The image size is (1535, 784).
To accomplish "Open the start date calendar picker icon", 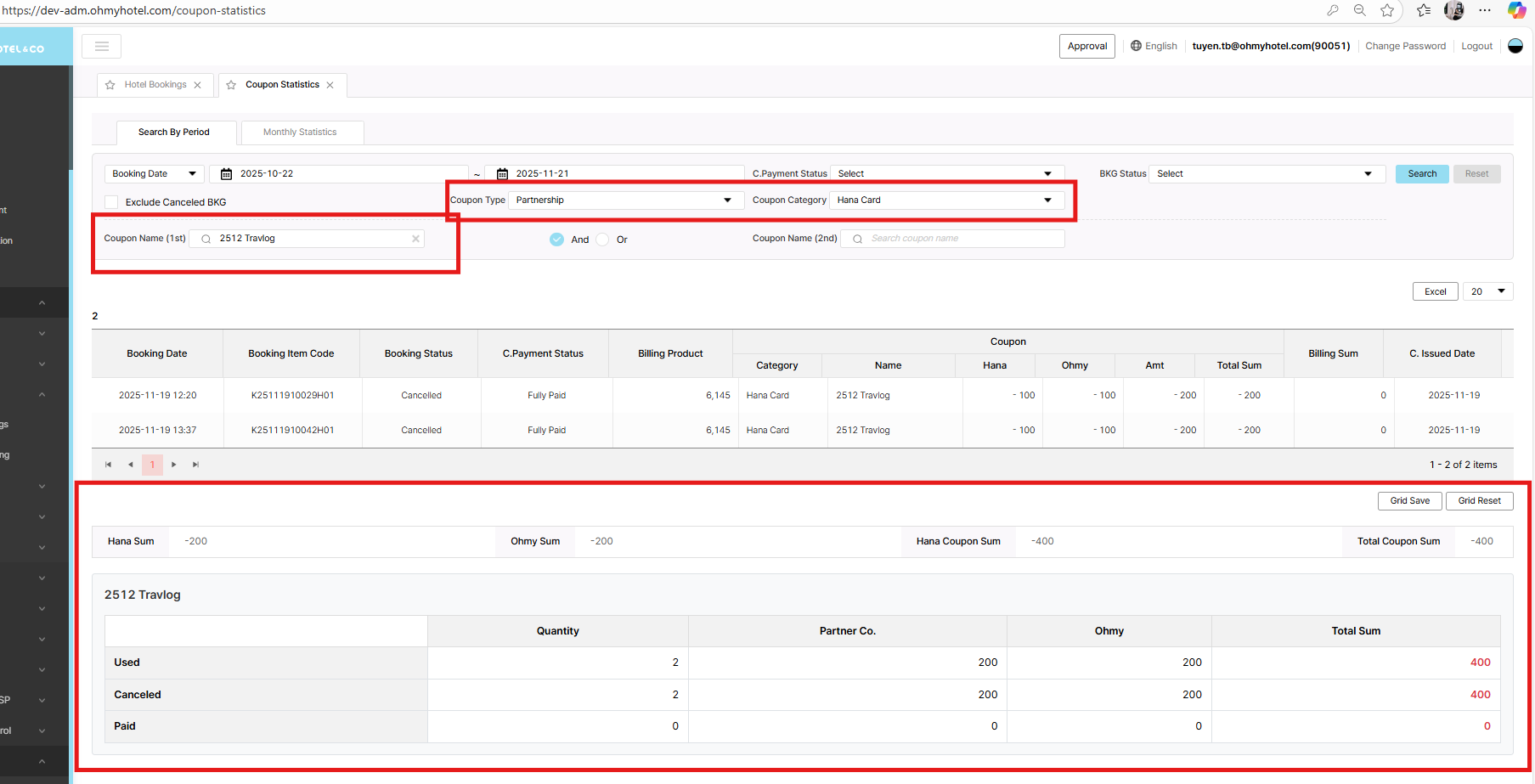I will click(227, 174).
